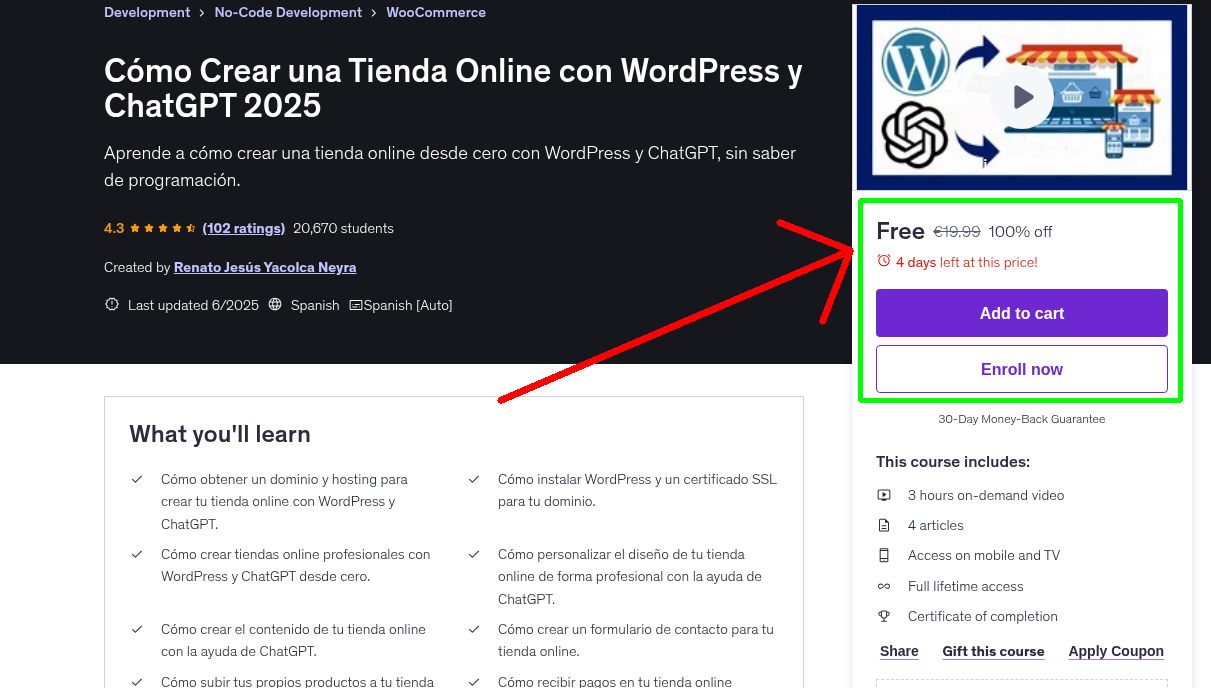This screenshot has width=1211, height=688.
Task: Click the mobile access icon
Action: [x=884, y=555]
